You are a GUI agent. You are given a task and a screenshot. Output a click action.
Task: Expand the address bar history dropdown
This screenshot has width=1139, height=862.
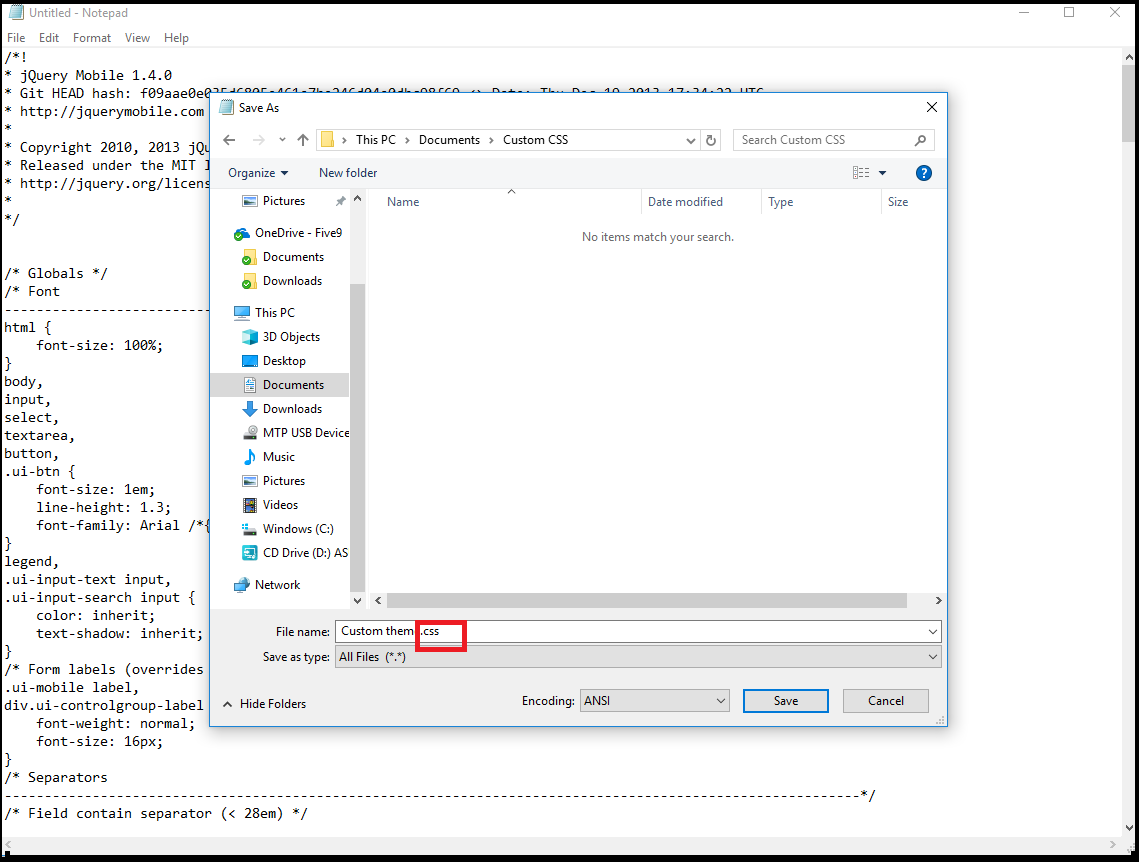coord(691,140)
